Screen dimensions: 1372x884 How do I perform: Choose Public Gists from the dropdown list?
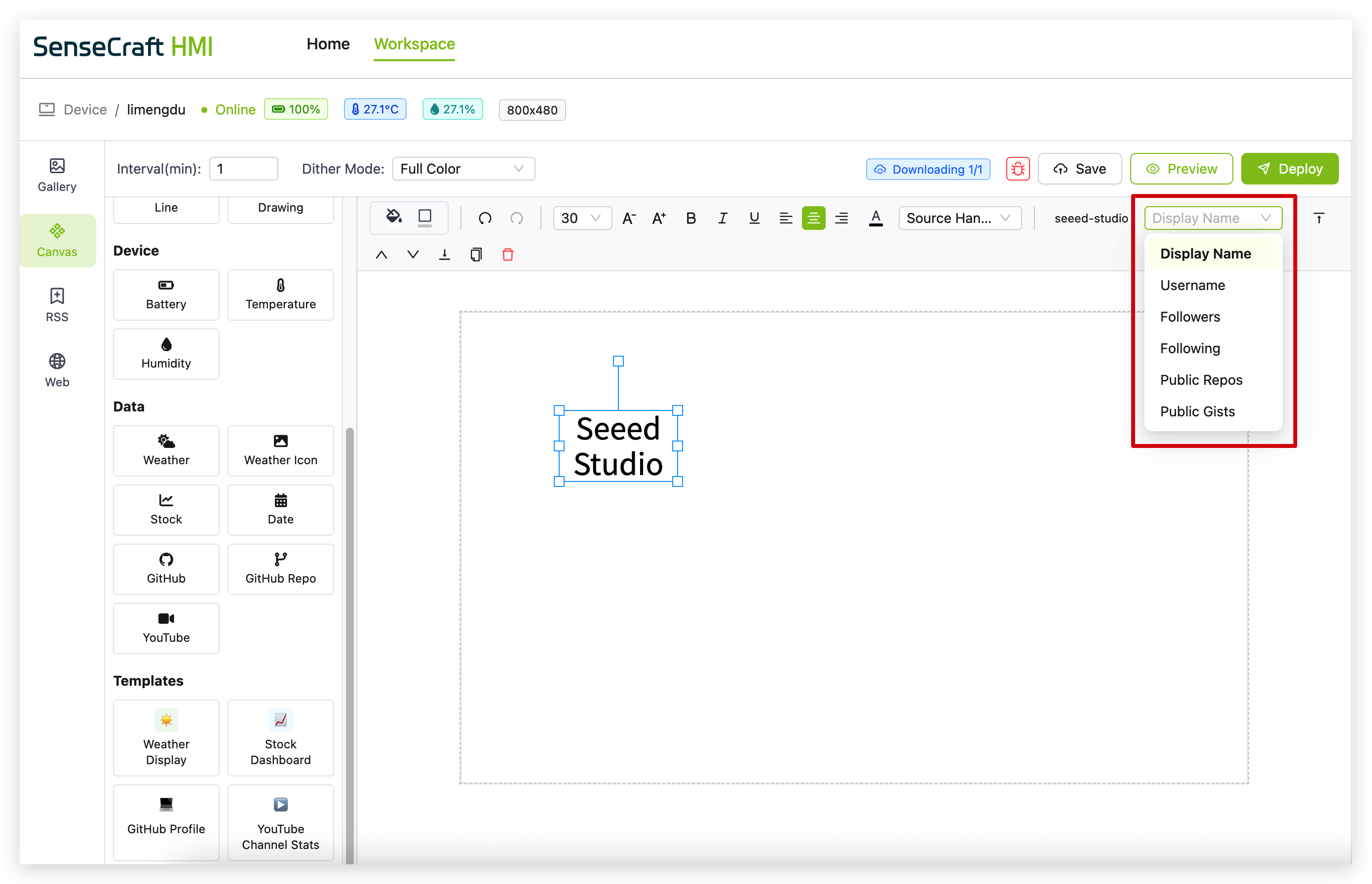click(1213, 411)
